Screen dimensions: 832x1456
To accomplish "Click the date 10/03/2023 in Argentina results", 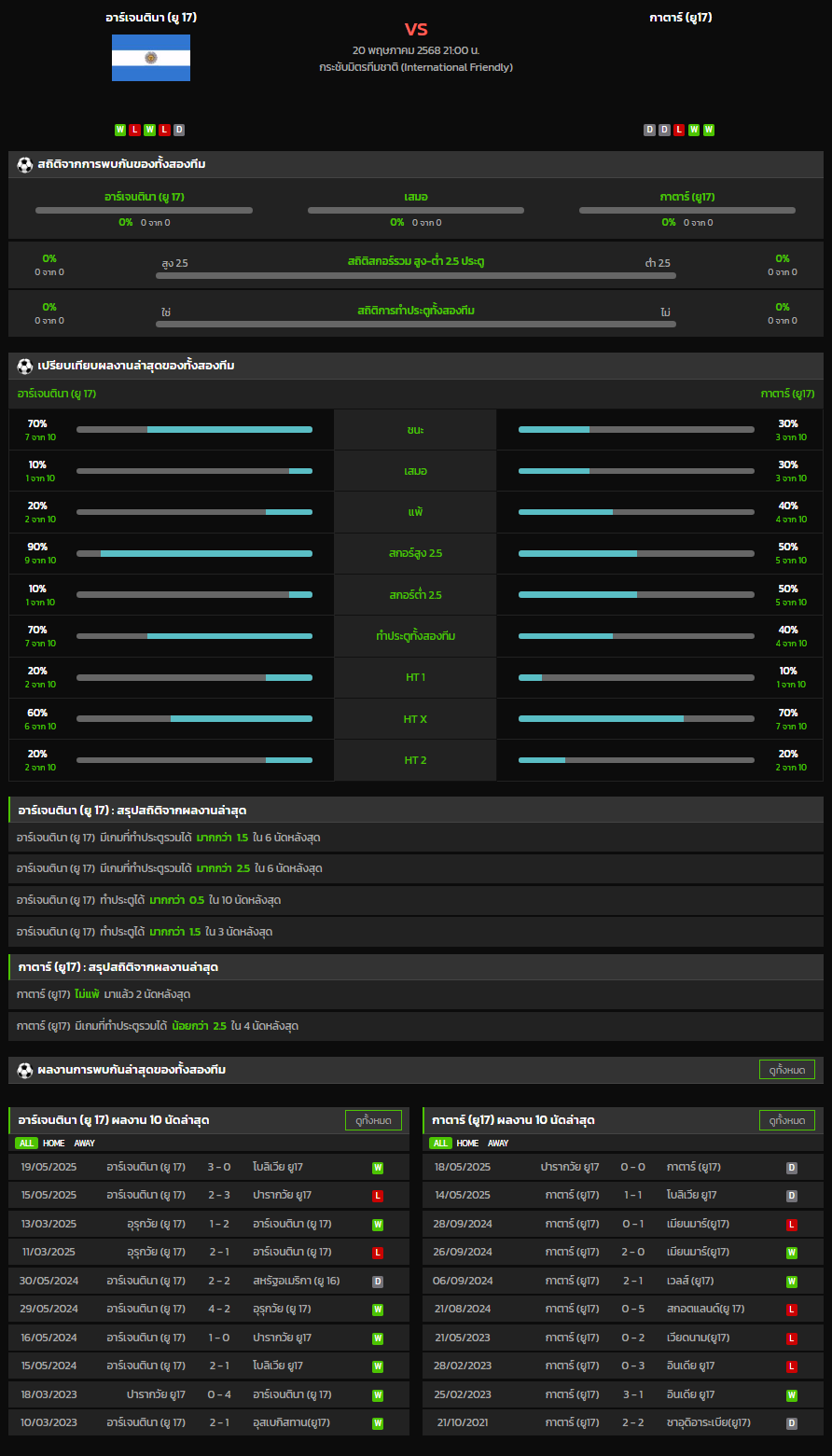I will click(x=49, y=1423).
